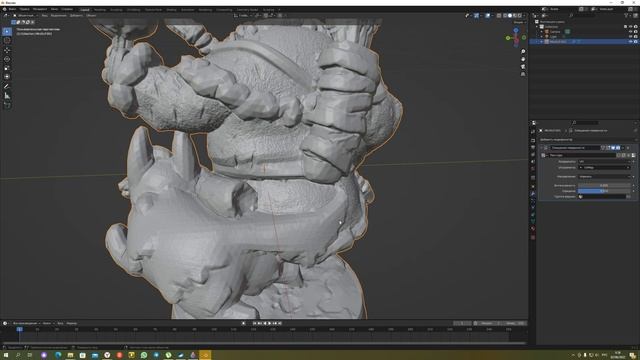
Task: Switch to material preview shading
Action: pos(515,16)
